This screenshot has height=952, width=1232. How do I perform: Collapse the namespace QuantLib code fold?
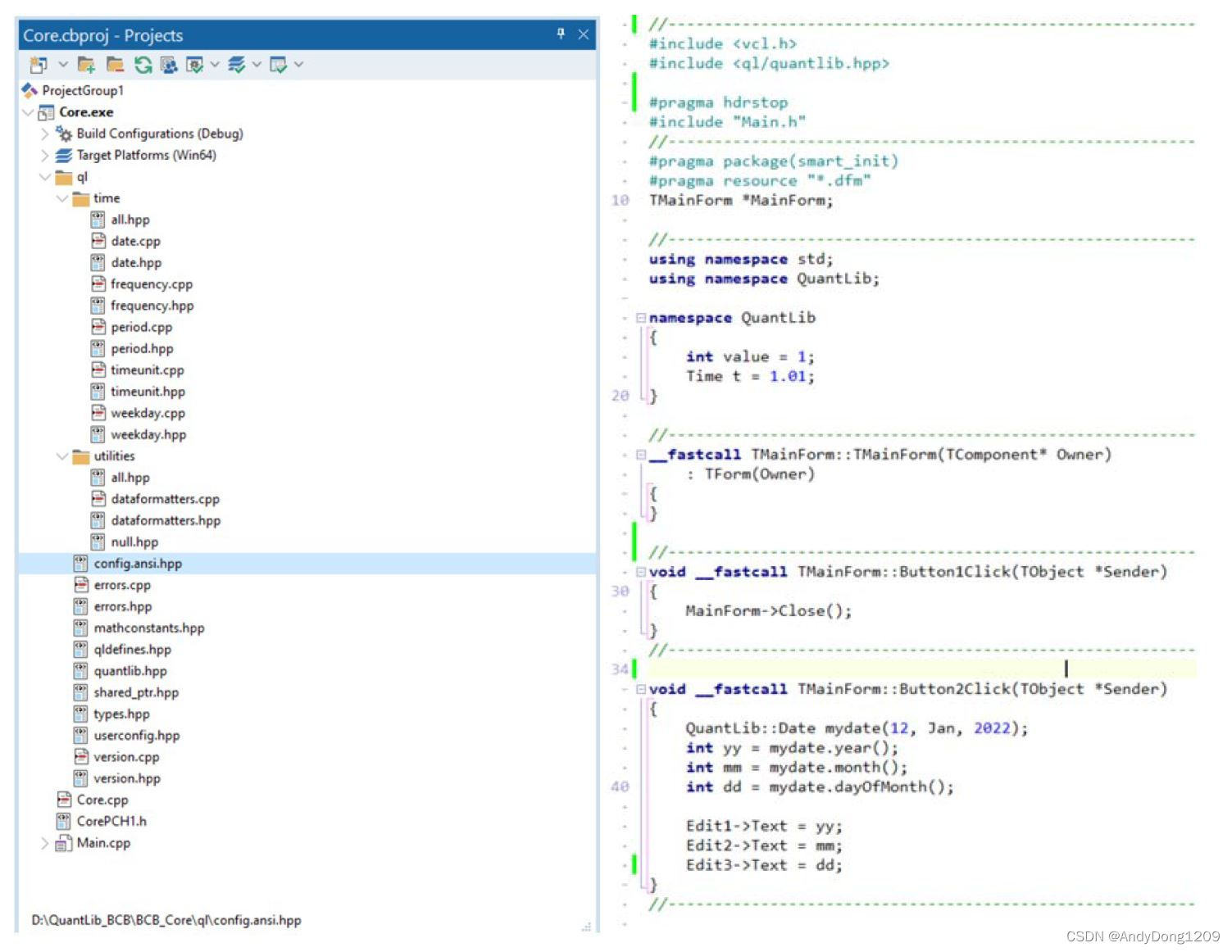(x=640, y=317)
